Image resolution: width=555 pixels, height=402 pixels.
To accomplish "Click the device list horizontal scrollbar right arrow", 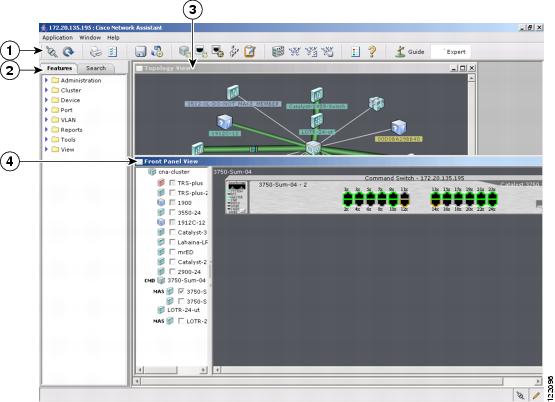I will 204,370.
